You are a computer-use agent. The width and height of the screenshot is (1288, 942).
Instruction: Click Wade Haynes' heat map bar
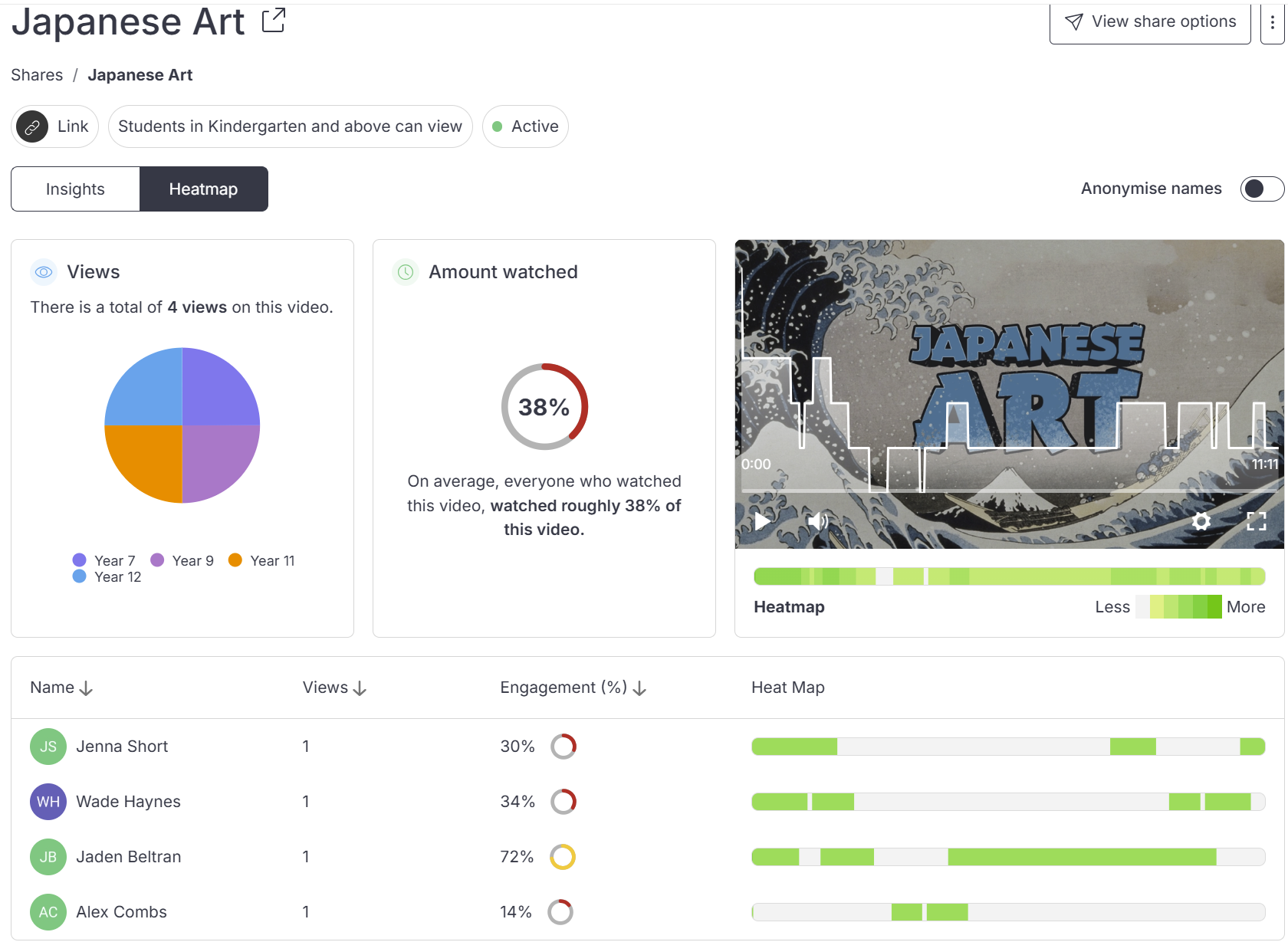(1008, 802)
